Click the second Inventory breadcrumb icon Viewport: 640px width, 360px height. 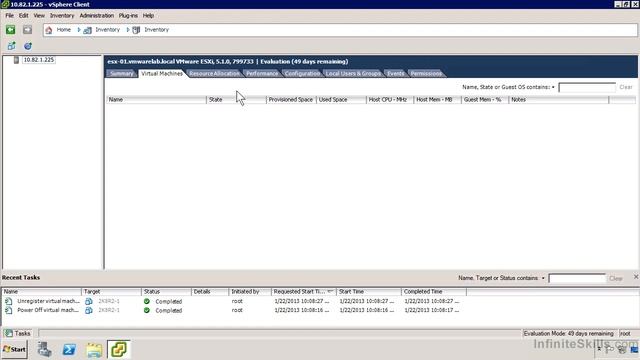[136, 30]
